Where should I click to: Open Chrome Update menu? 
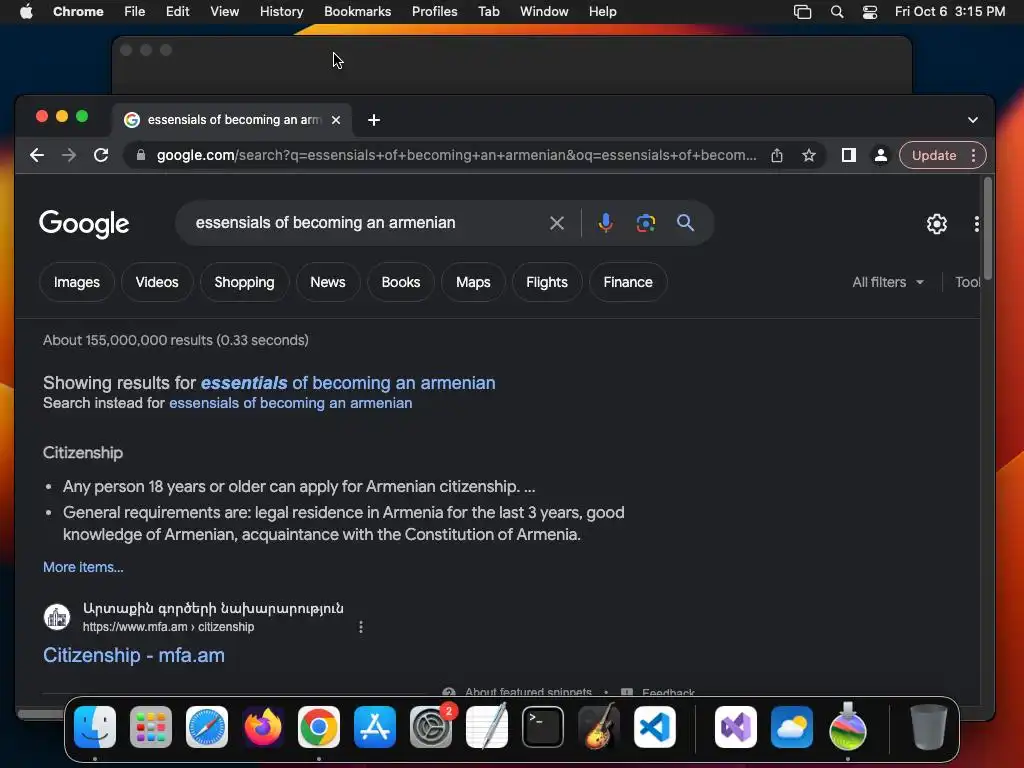click(x=942, y=155)
